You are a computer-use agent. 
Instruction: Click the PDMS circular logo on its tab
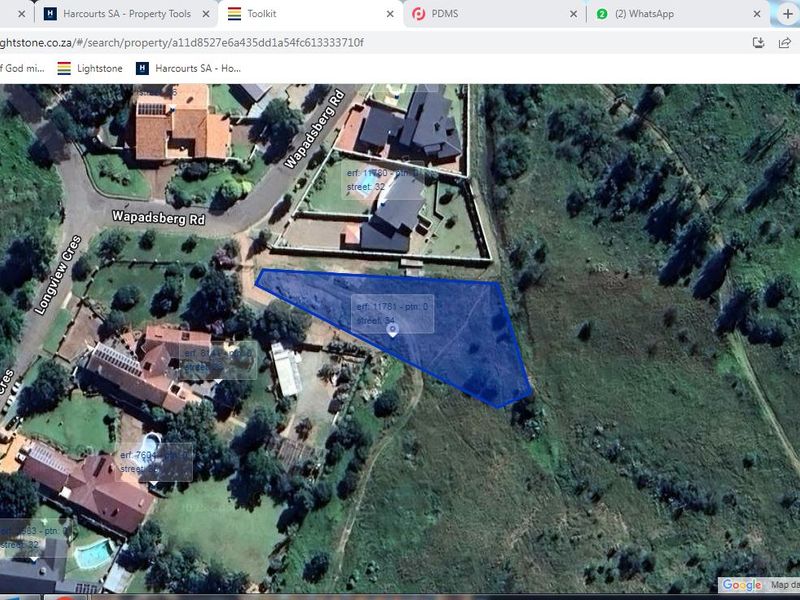point(417,15)
